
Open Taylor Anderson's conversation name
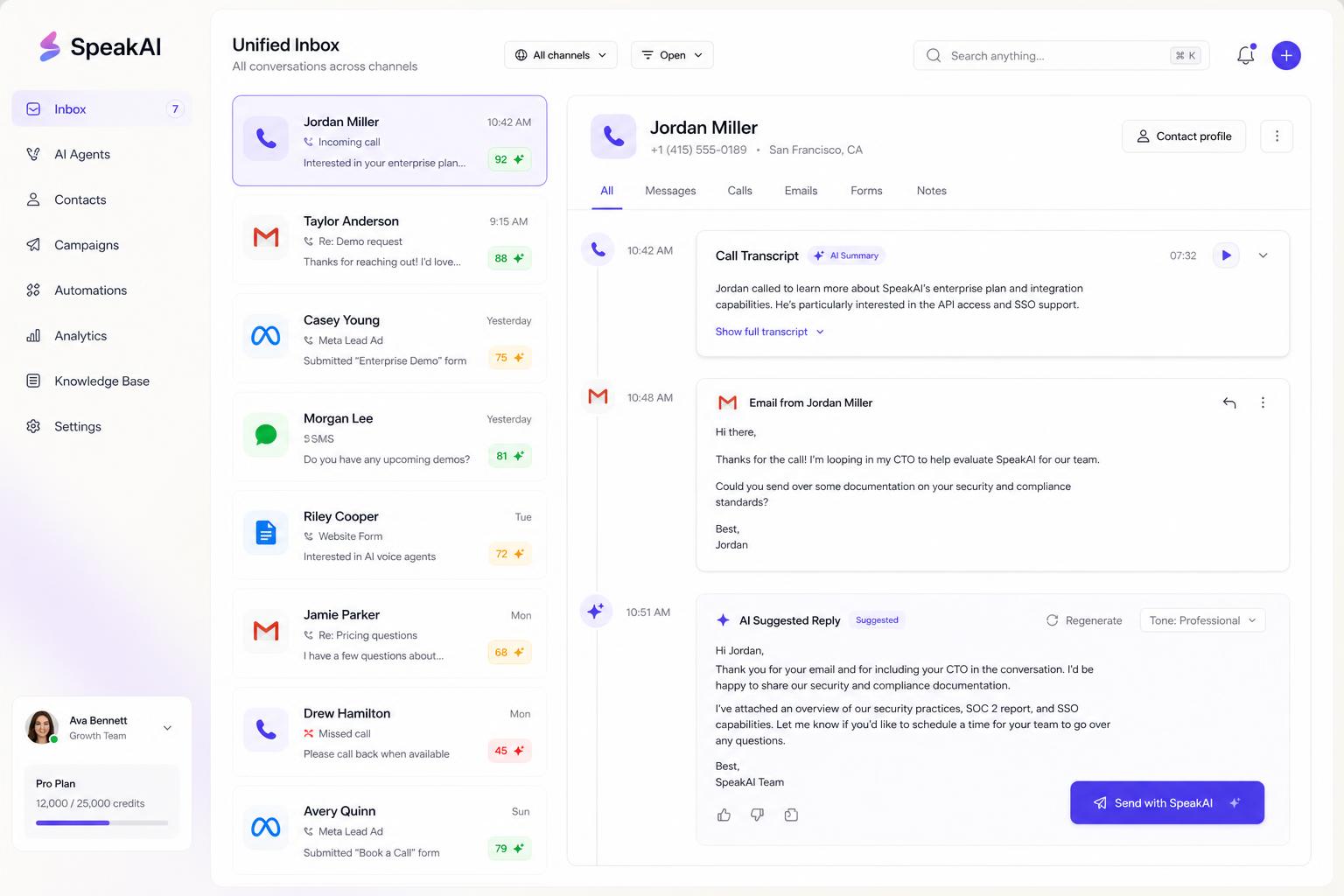[x=351, y=221]
